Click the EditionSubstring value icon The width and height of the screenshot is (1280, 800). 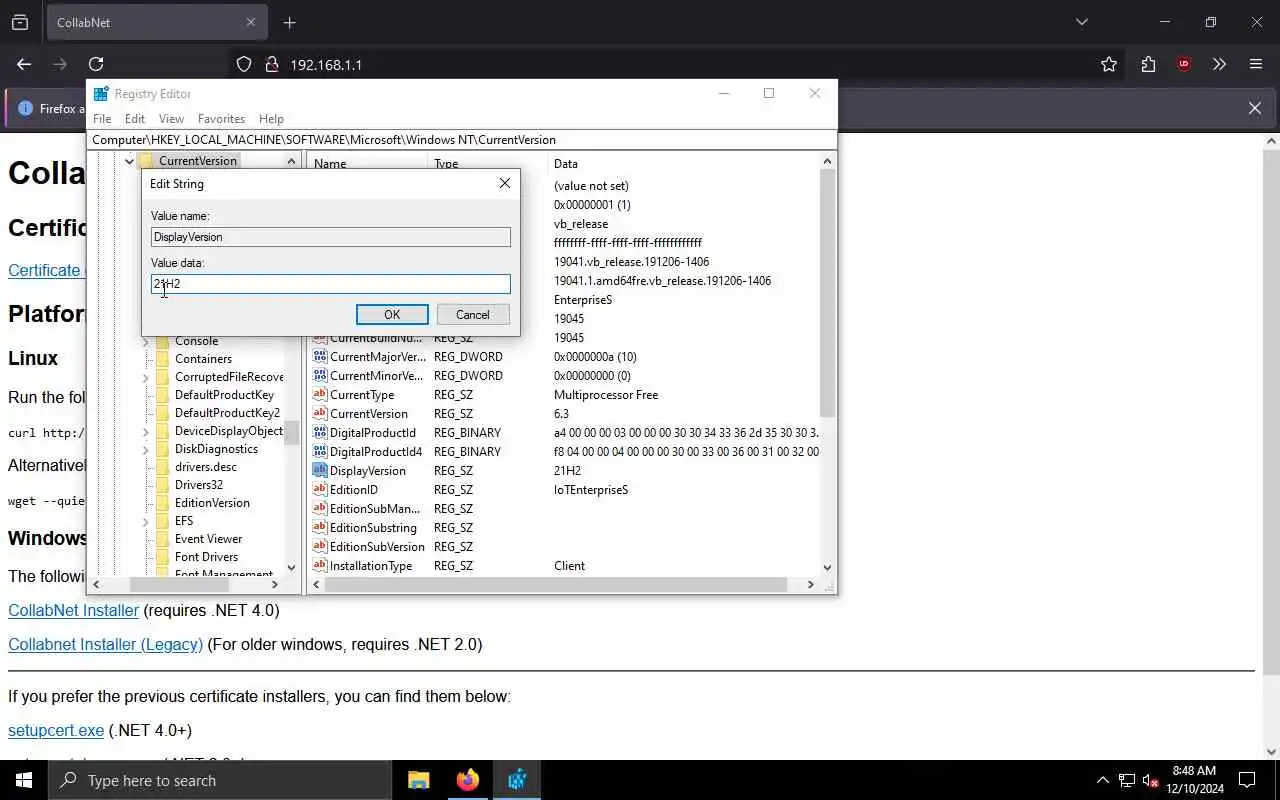[x=320, y=528]
